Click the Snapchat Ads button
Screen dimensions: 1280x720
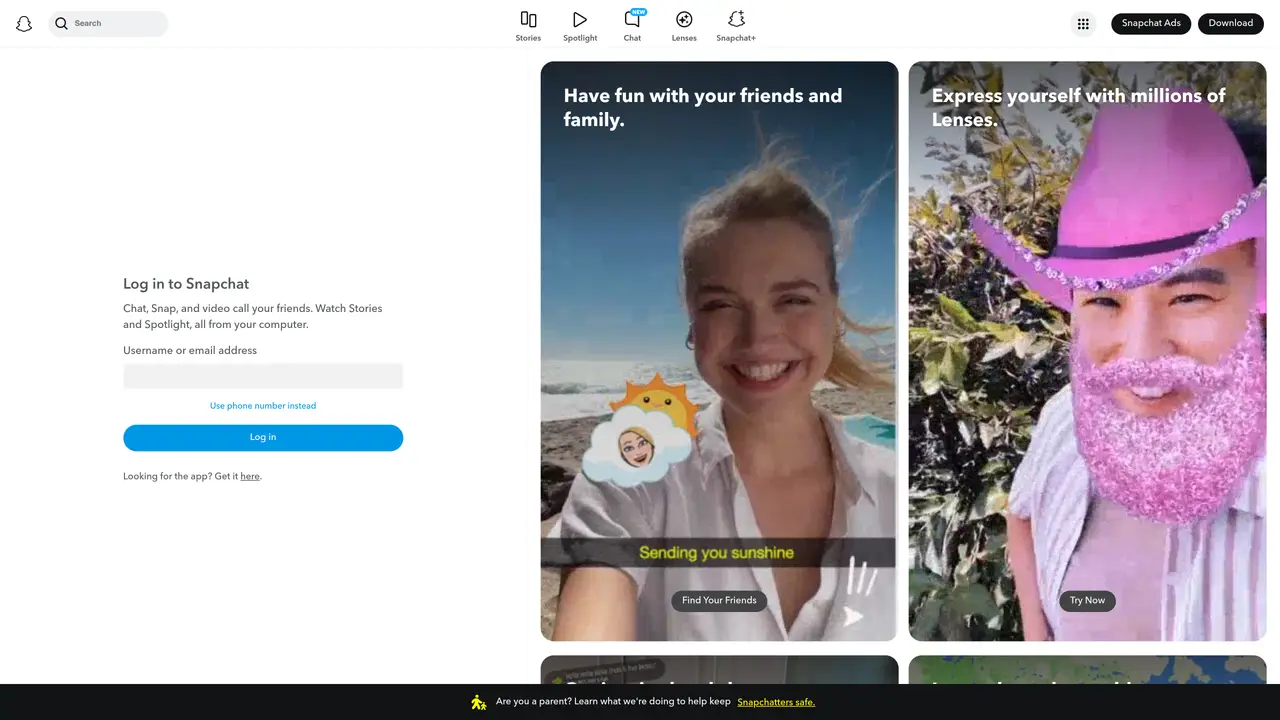click(x=1151, y=23)
